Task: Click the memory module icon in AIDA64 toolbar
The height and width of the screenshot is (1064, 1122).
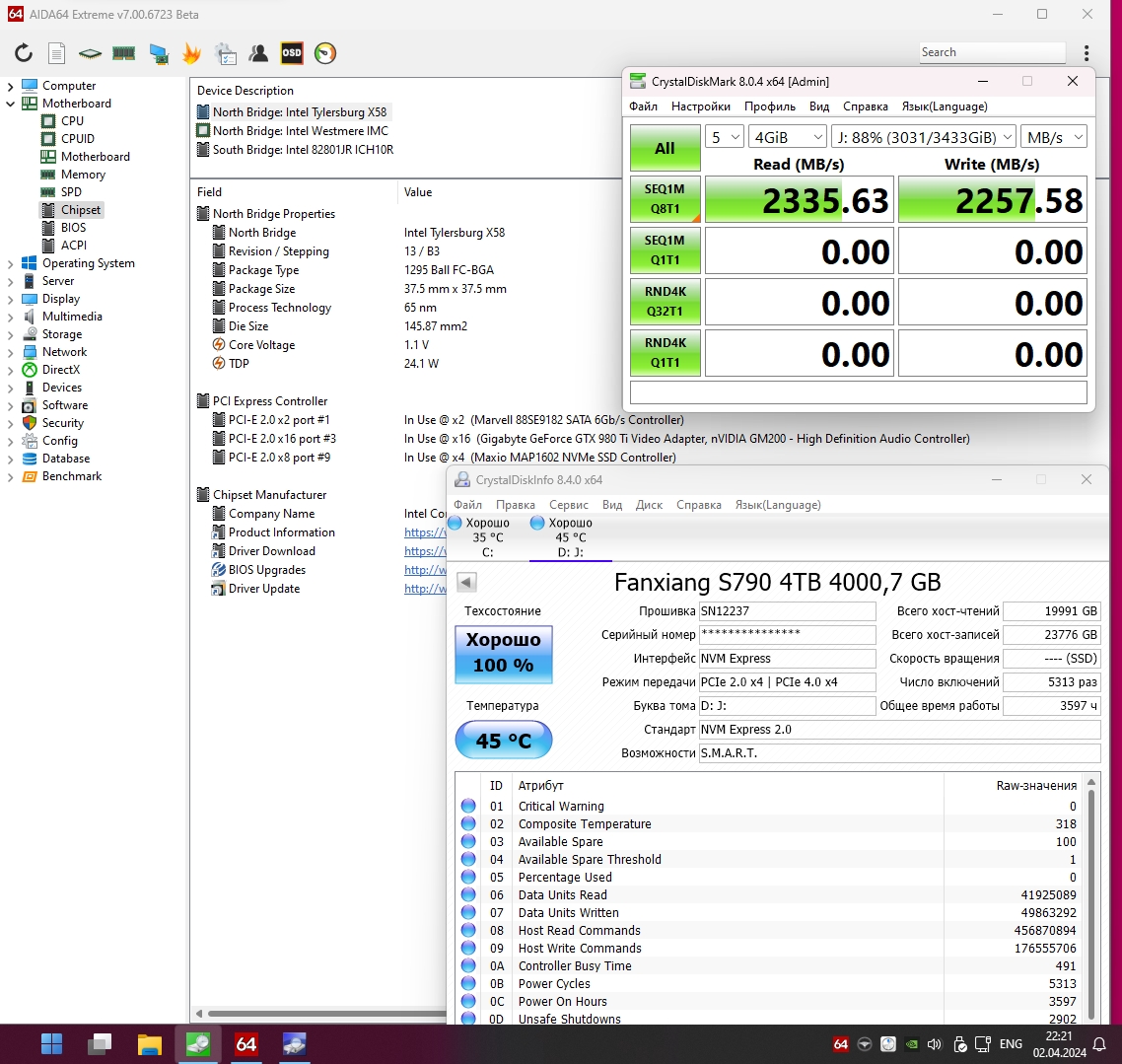Action: [124, 53]
